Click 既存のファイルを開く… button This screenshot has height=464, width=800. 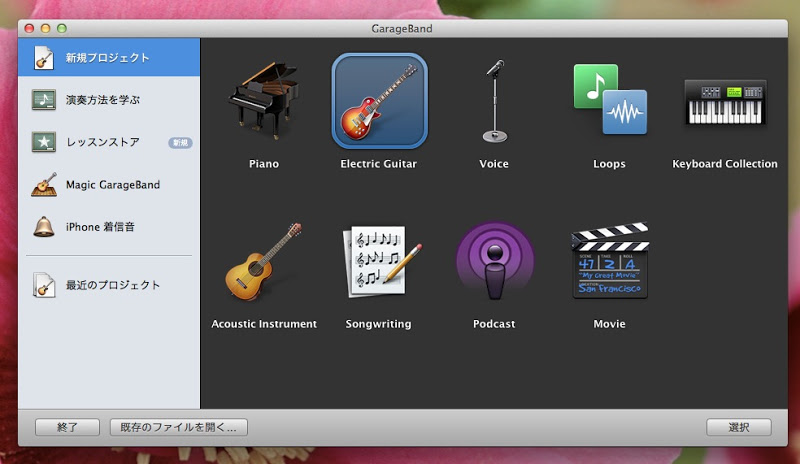pyautogui.click(x=179, y=427)
